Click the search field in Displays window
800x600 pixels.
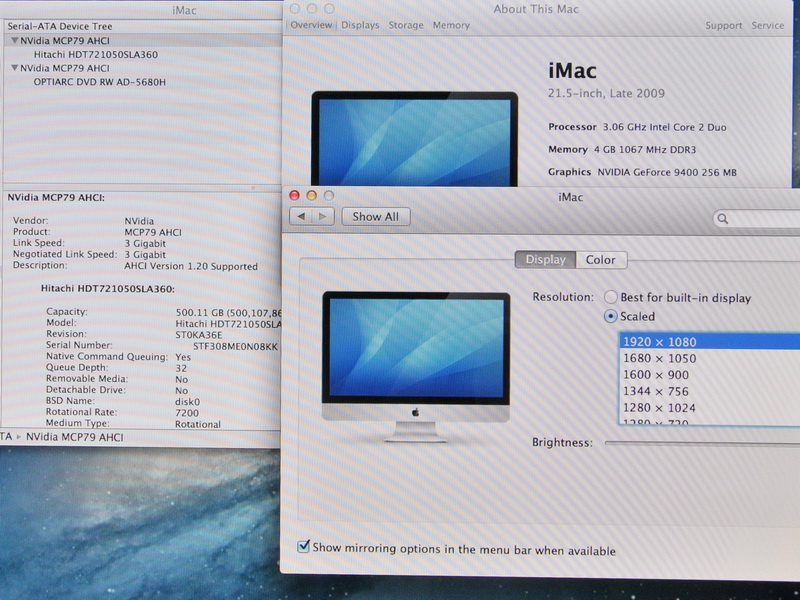click(x=757, y=219)
